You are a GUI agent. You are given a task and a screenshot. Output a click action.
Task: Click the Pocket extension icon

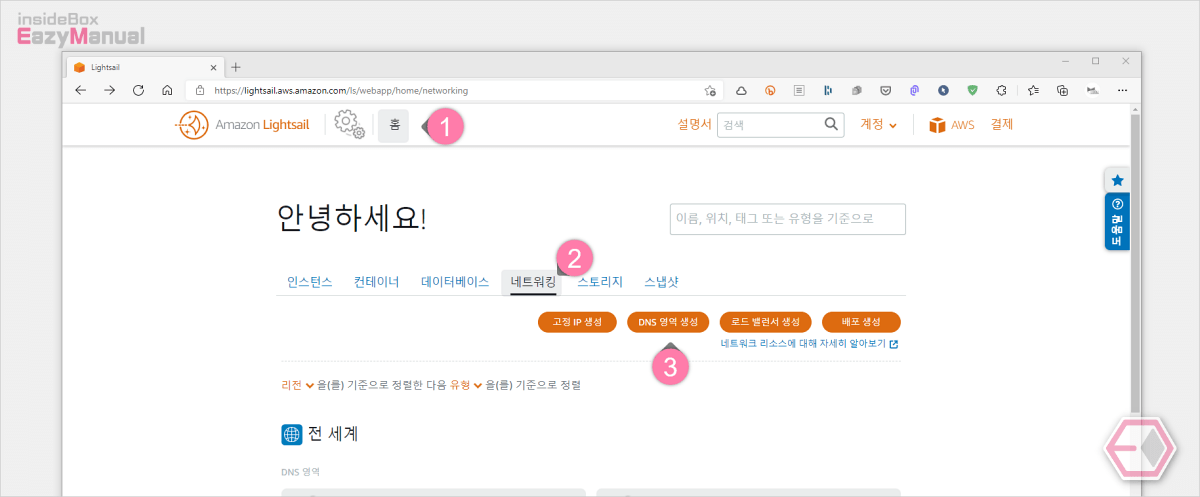(886, 90)
